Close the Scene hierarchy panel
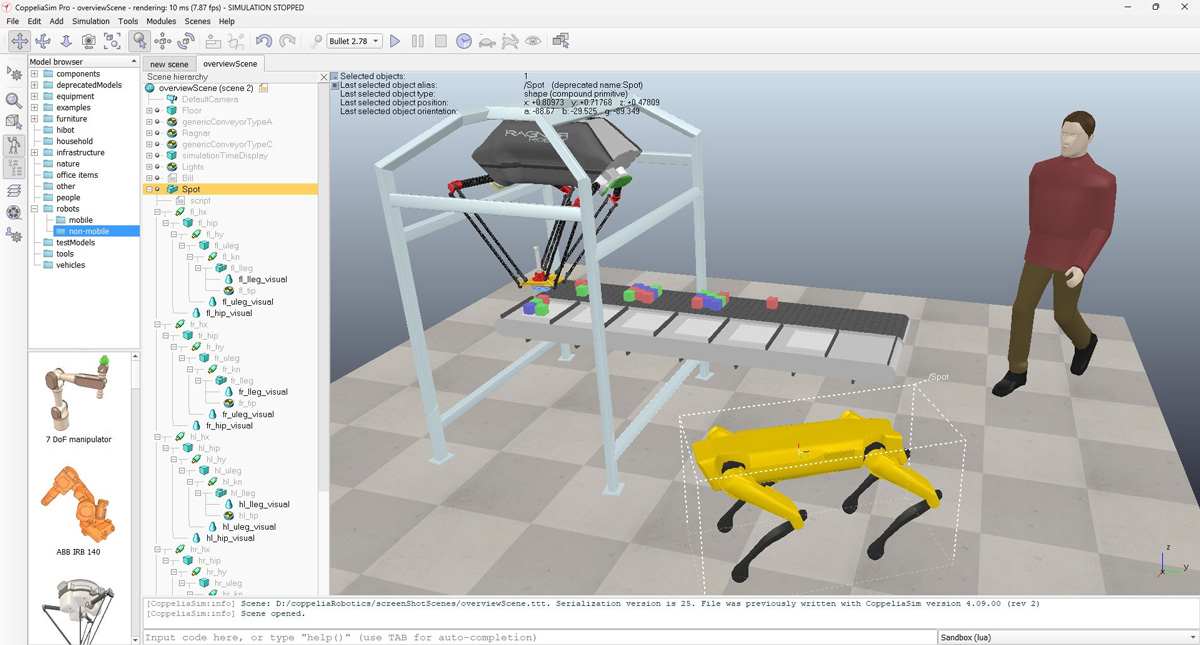 coord(324,77)
